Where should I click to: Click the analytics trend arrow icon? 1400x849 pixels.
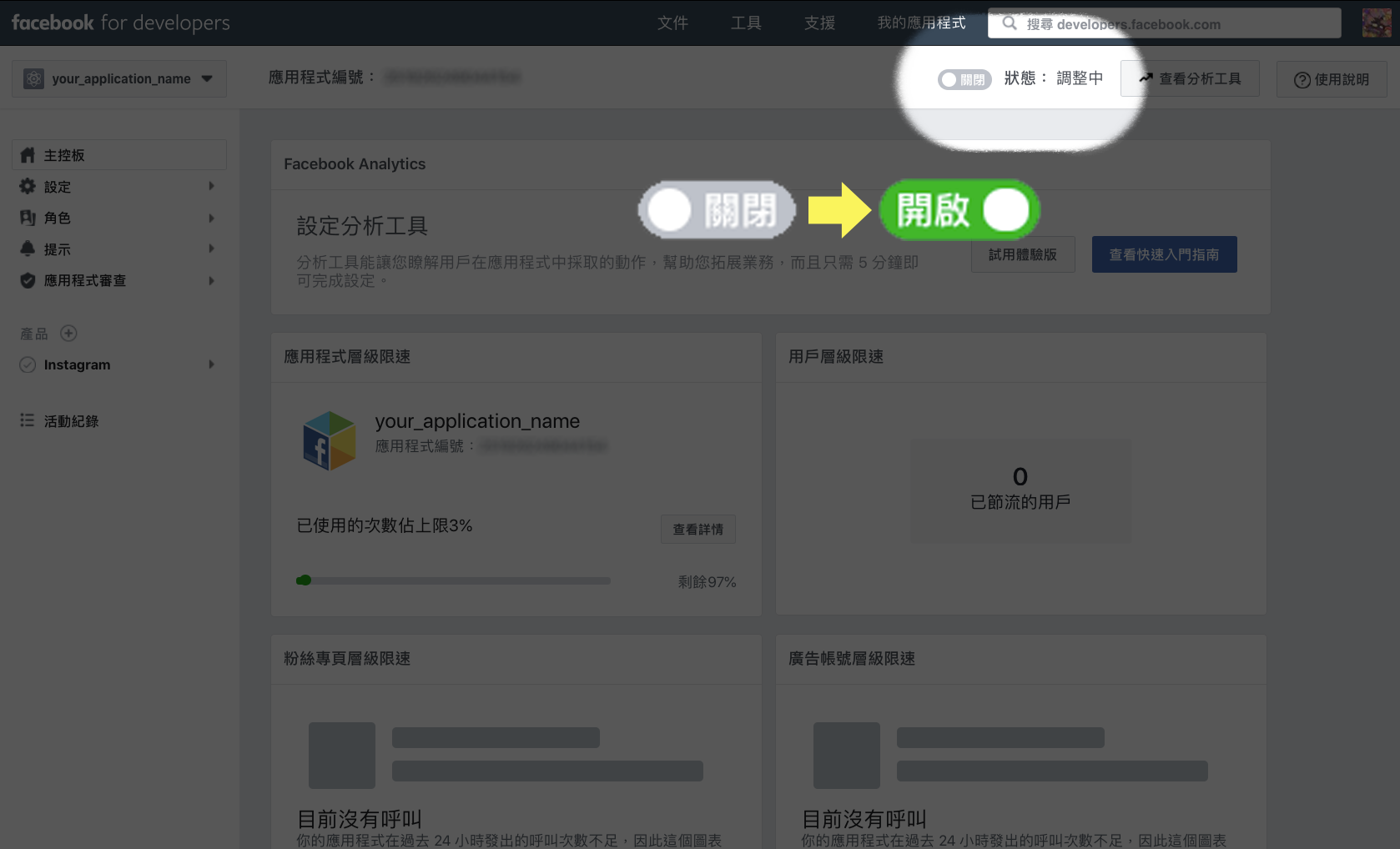pos(1146,78)
